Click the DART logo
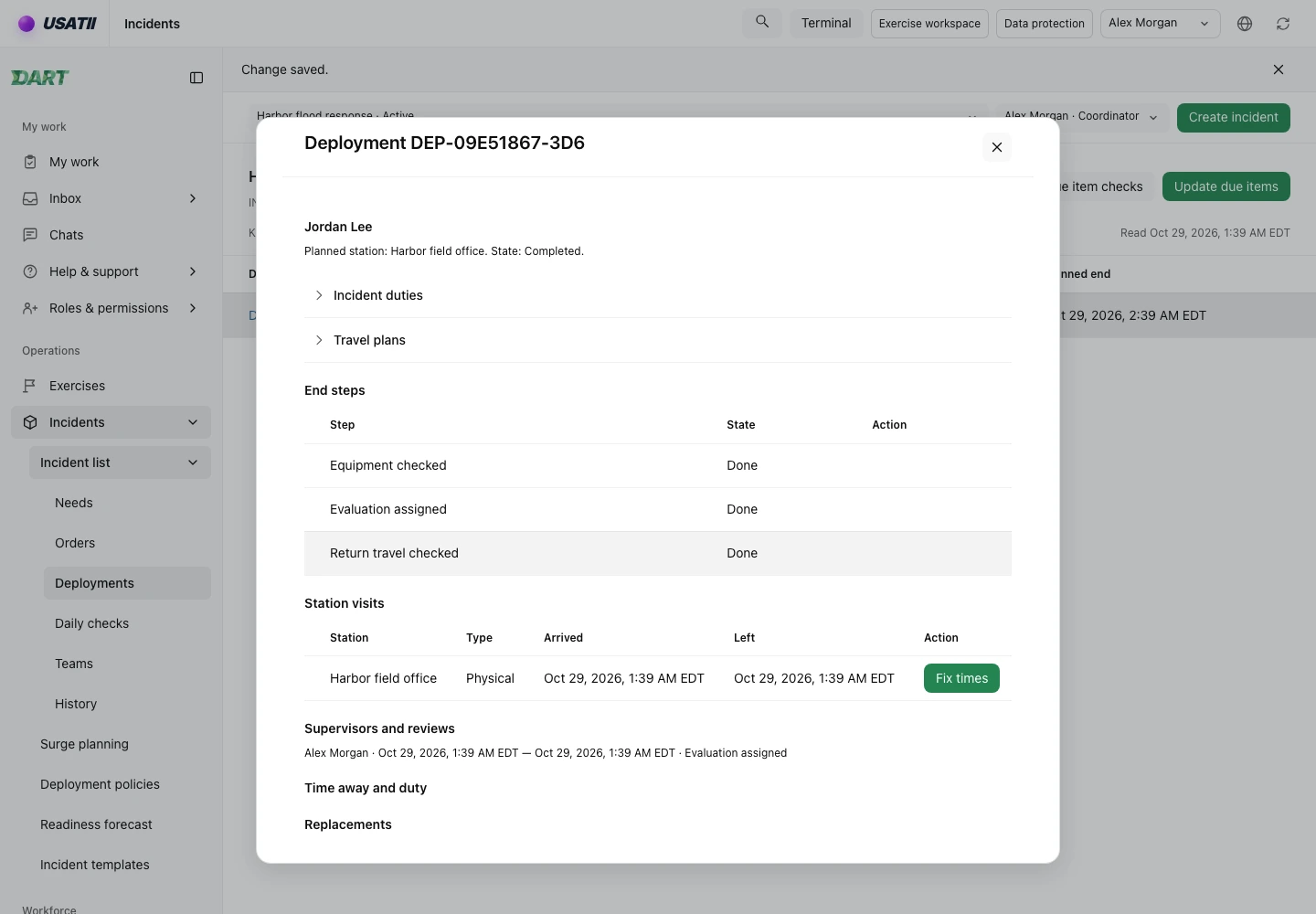The width and height of the screenshot is (1316, 914). tap(40, 78)
